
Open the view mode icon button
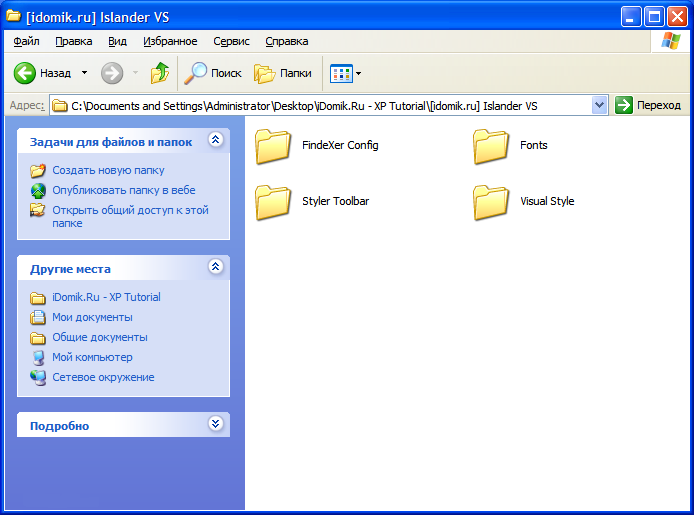point(341,73)
